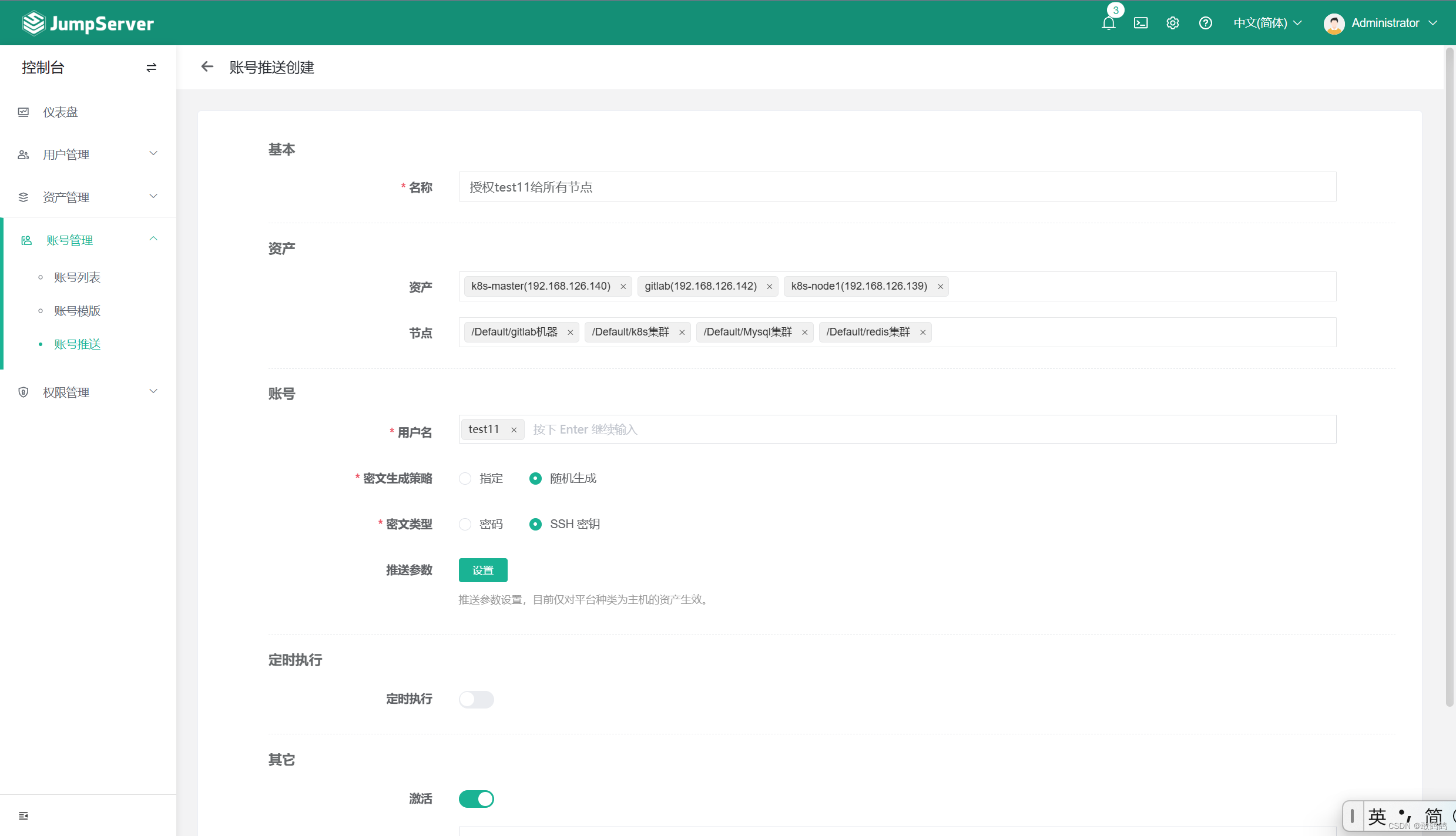Collapse sidebar using bottom menu icon
This screenshot has height=836, width=1456.
pos(24,815)
